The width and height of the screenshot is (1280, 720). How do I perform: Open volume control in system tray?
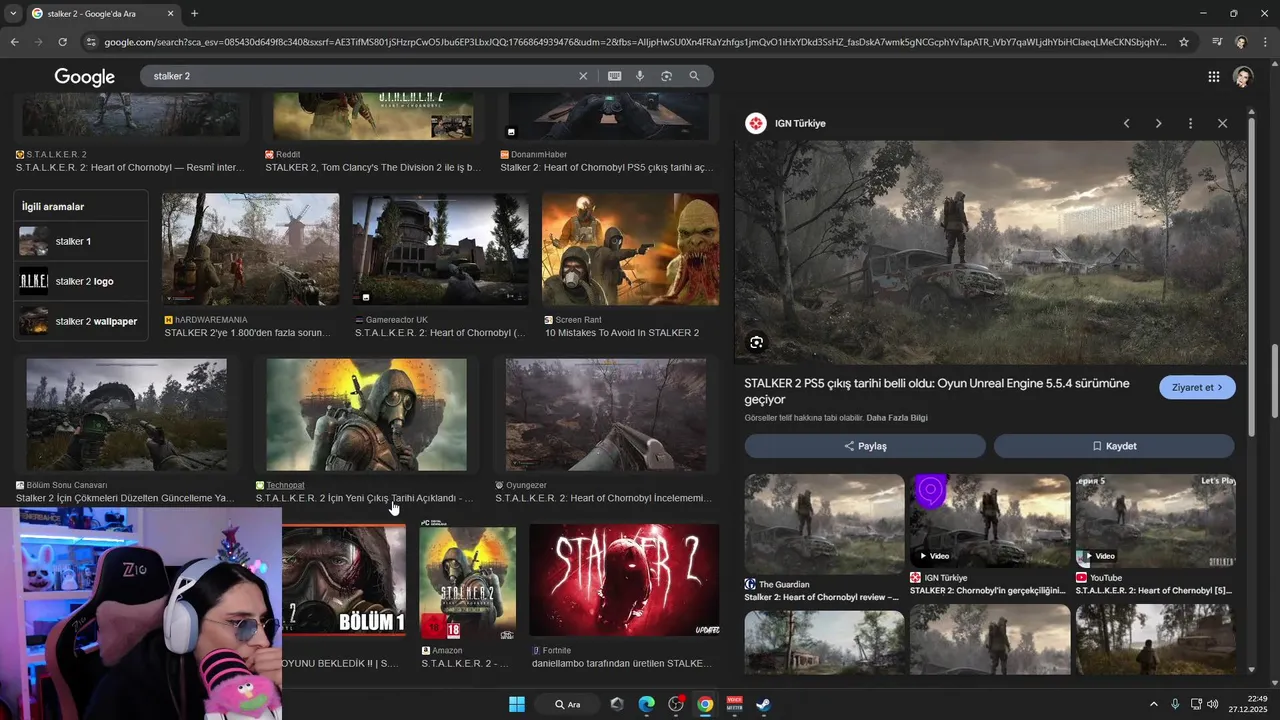tap(1213, 704)
